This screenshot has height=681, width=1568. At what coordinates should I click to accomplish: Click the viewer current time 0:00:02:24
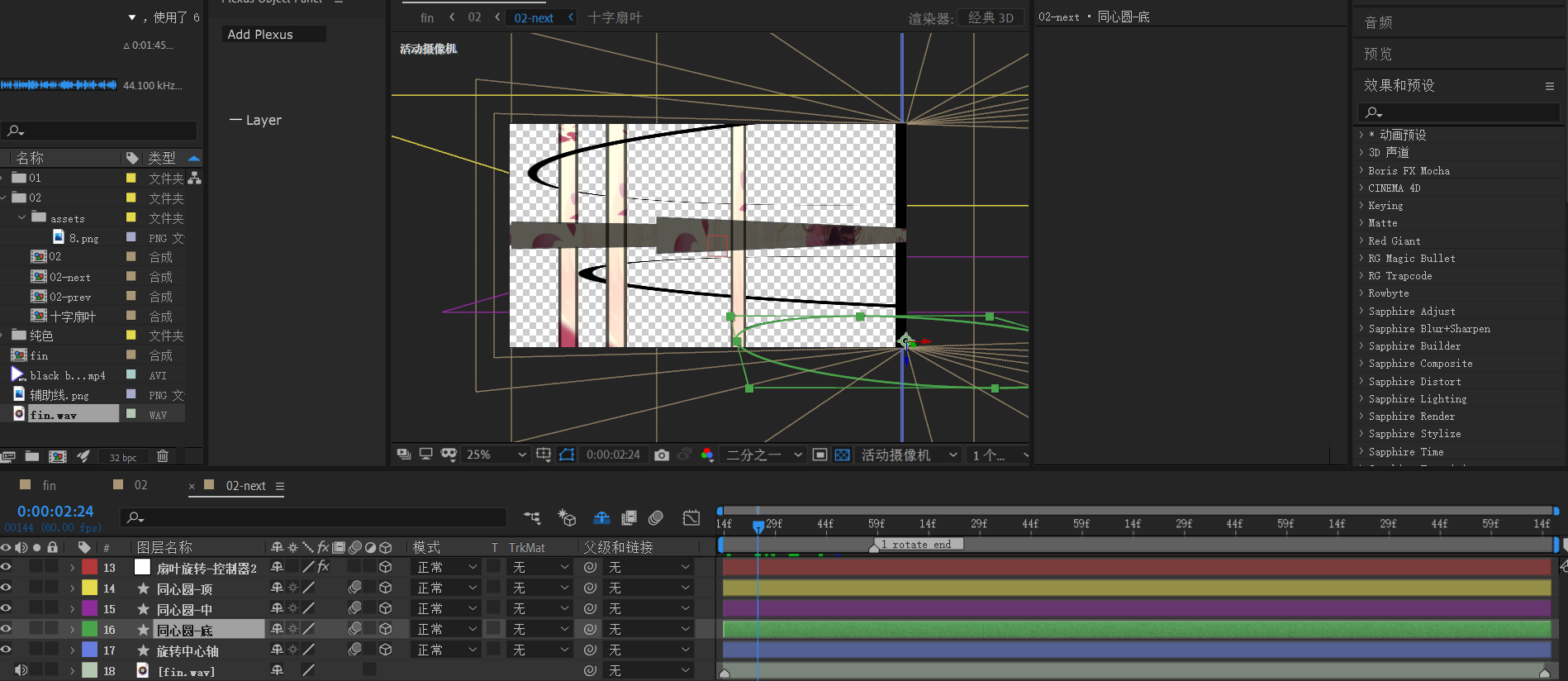(x=613, y=455)
